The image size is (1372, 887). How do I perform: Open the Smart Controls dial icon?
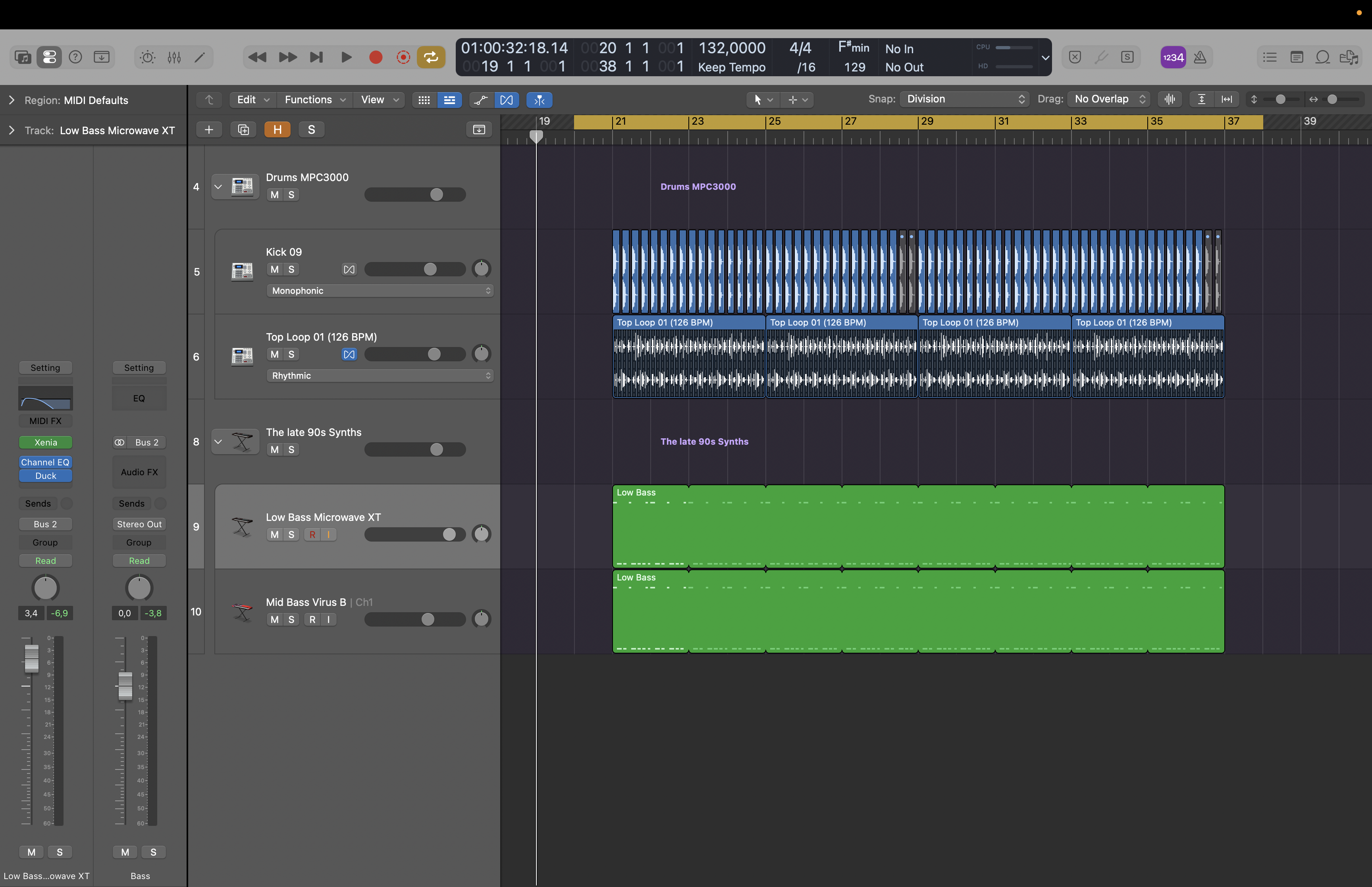point(147,57)
